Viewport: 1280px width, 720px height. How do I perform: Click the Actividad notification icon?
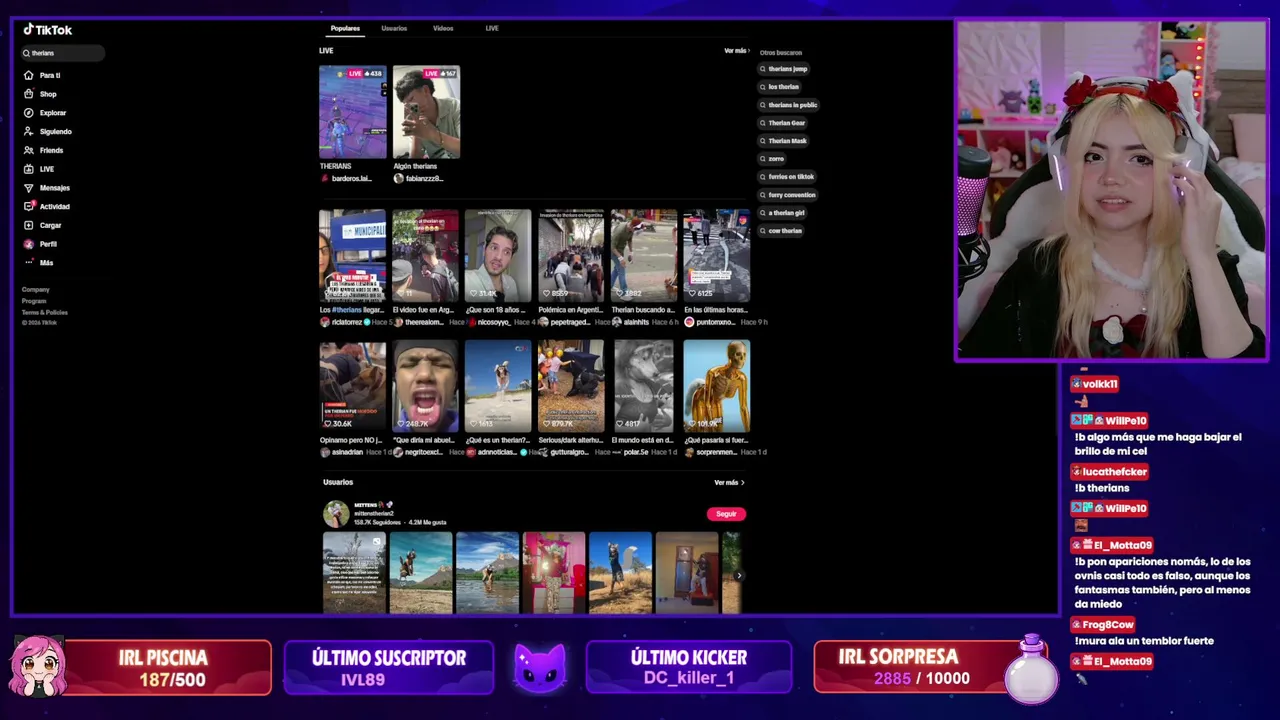click(x=29, y=206)
